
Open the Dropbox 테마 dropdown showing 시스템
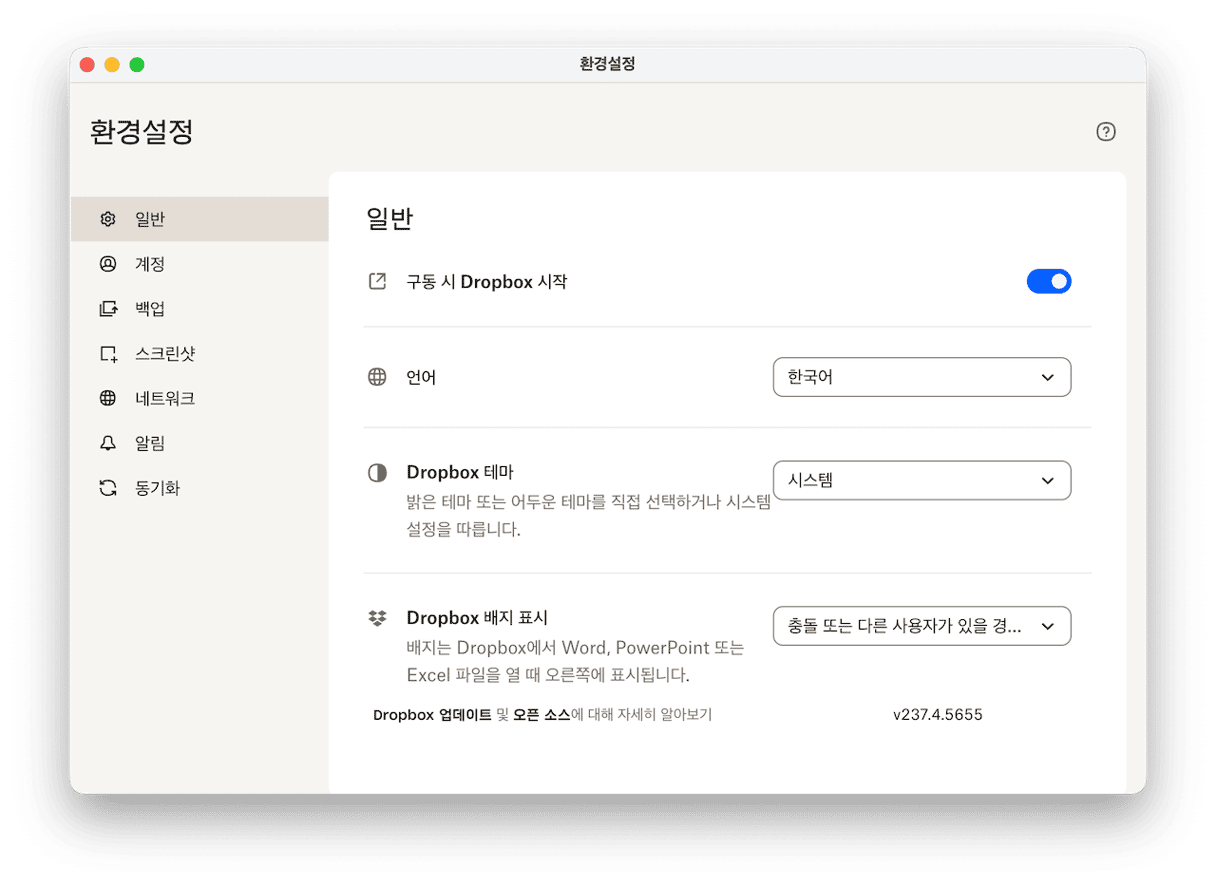click(921, 481)
